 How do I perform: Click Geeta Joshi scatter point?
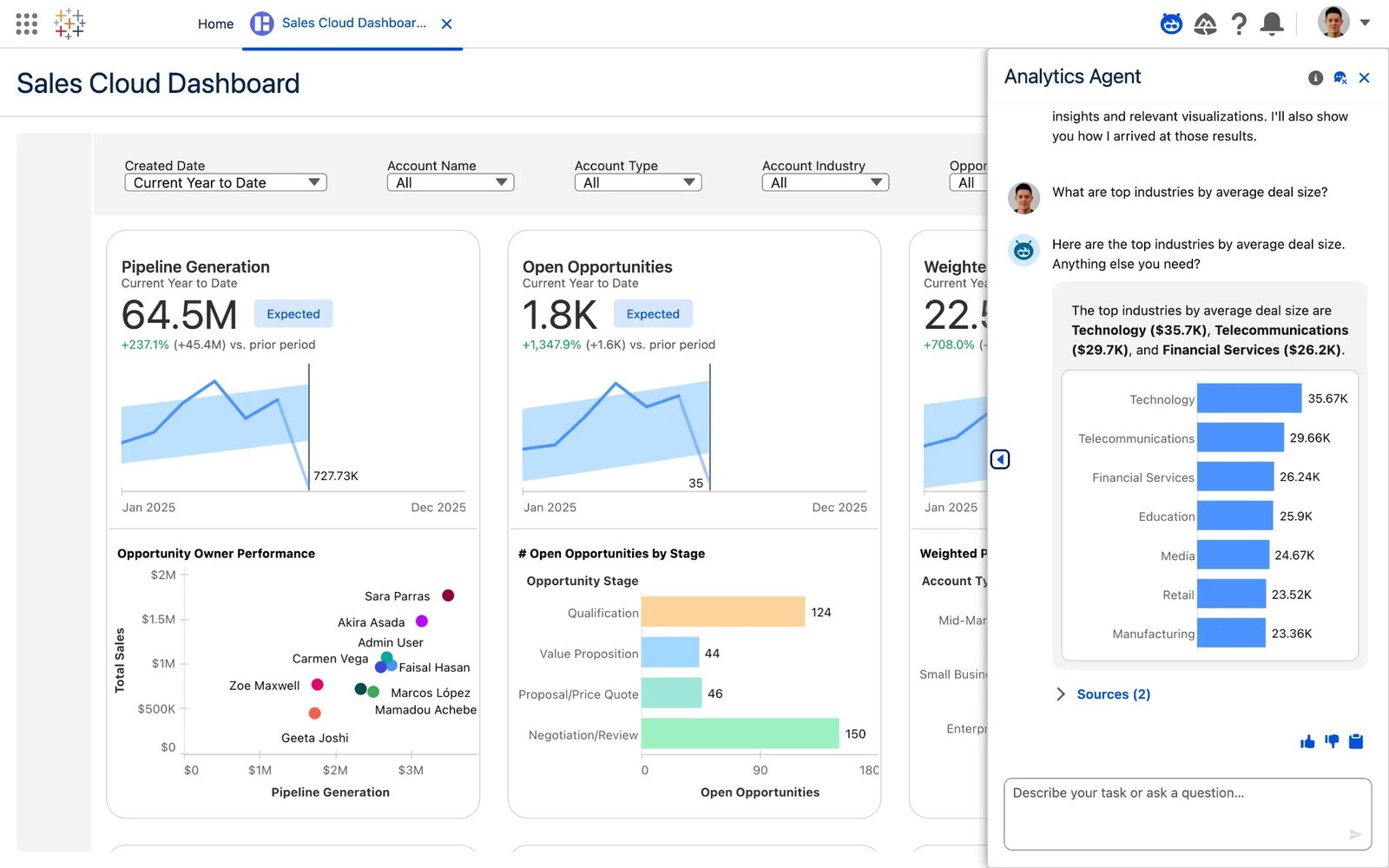(315, 713)
